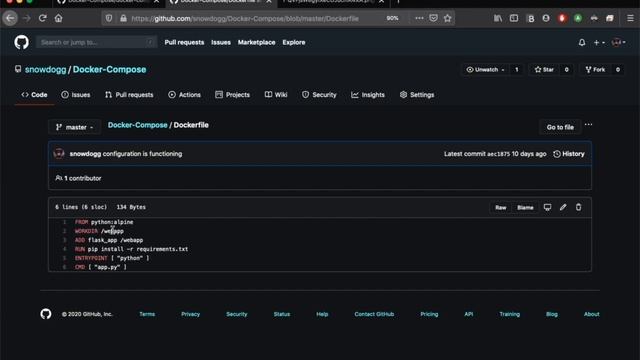The width and height of the screenshot is (640, 360).
Task: Save page to Pocket icon
Action: [x=433, y=18]
